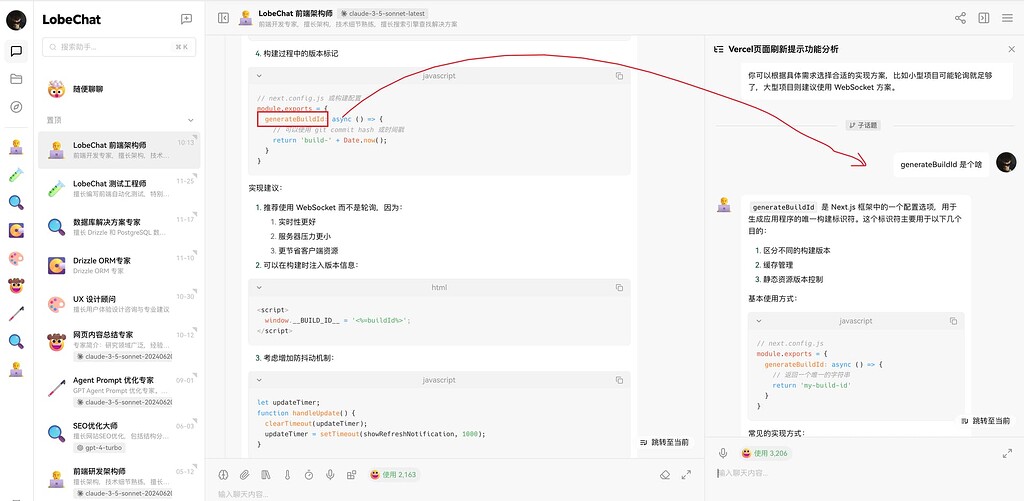
Task: Collapse the generateBuildId javascript code block in main chat
Action: (259, 76)
